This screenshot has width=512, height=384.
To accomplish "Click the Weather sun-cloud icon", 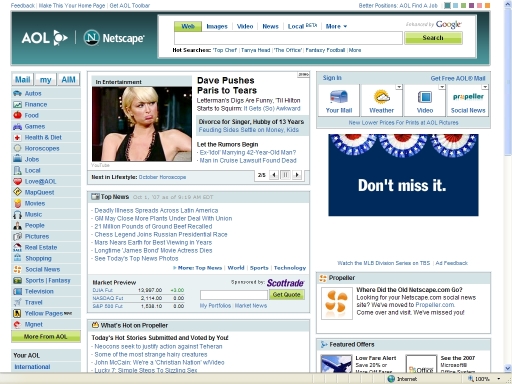I will (382, 97).
